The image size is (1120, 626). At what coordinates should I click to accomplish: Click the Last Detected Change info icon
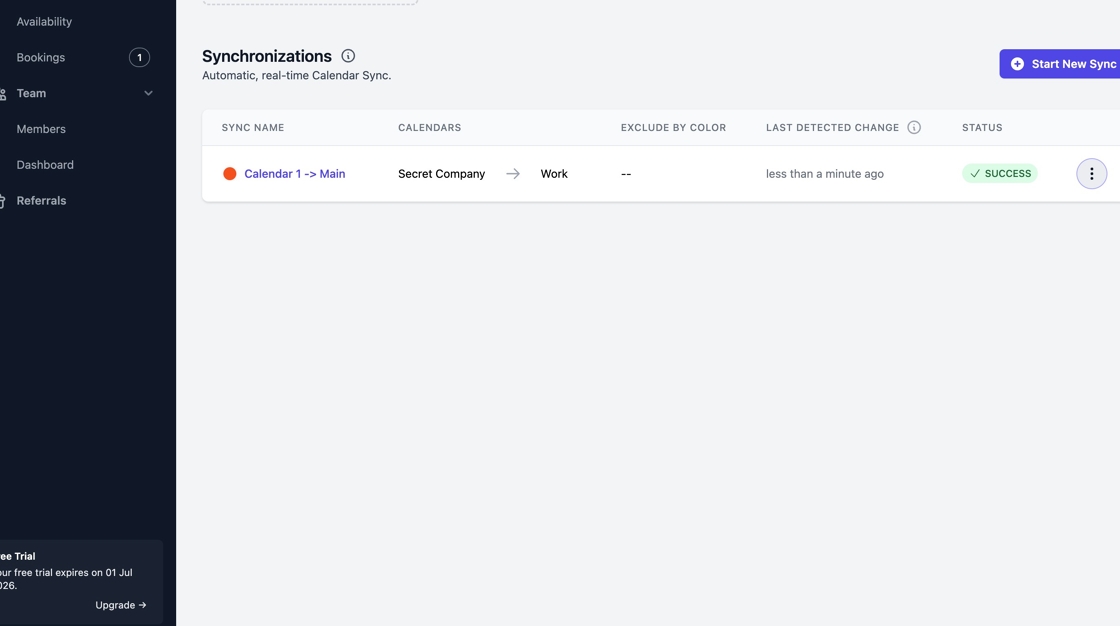coord(914,128)
